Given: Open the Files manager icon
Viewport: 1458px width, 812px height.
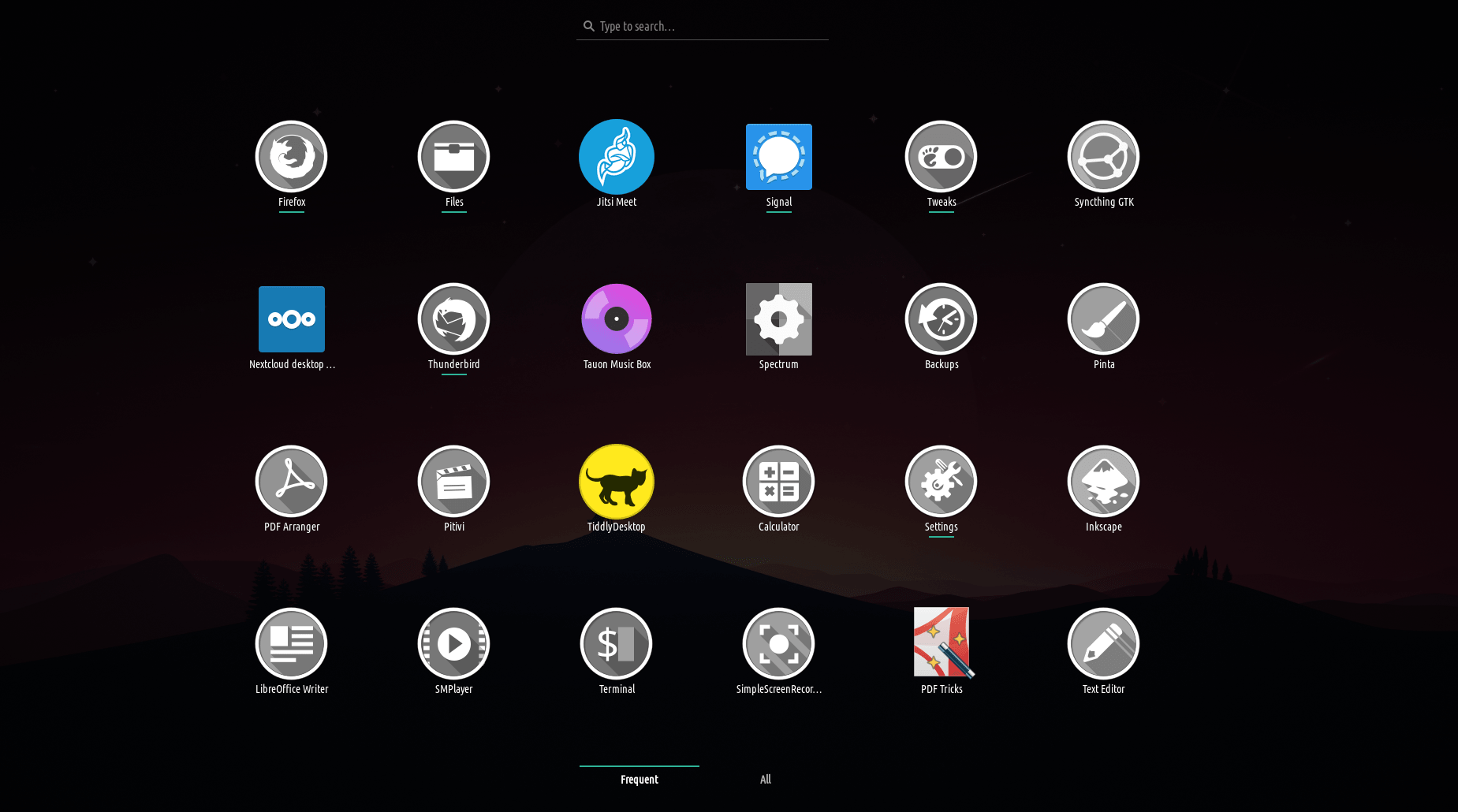Looking at the screenshot, I should coord(453,157).
